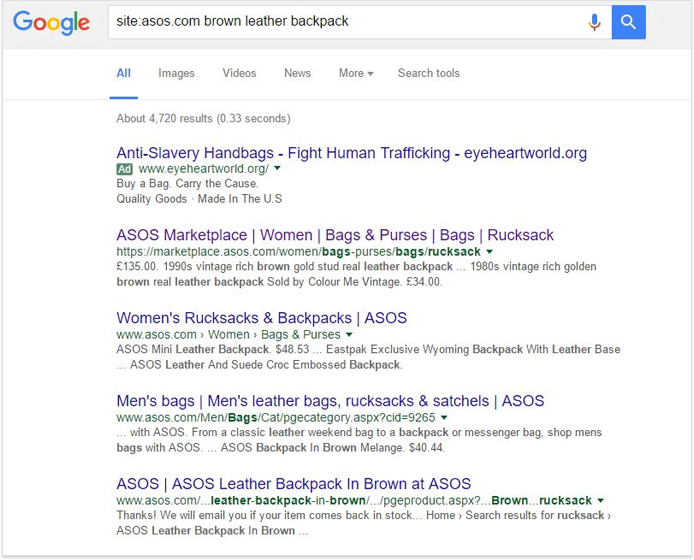694x560 pixels.
Task: Open the More dropdown menu
Action: point(356,73)
